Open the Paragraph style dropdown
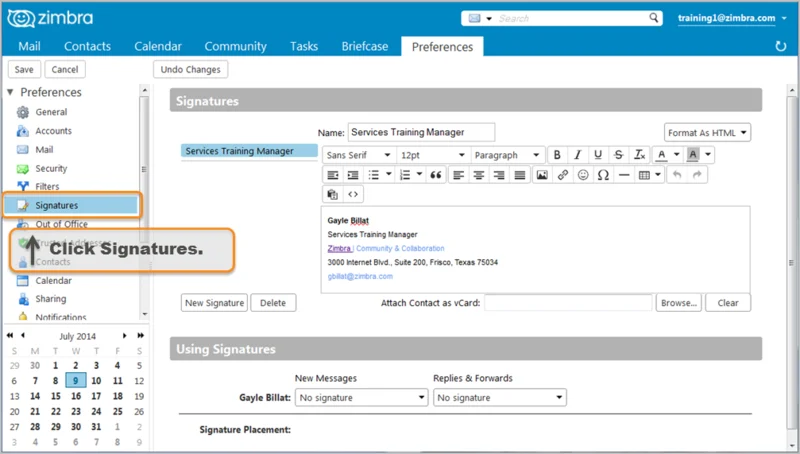Image resolution: width=800 pixels, height=454 pixels. pos(507,155)
